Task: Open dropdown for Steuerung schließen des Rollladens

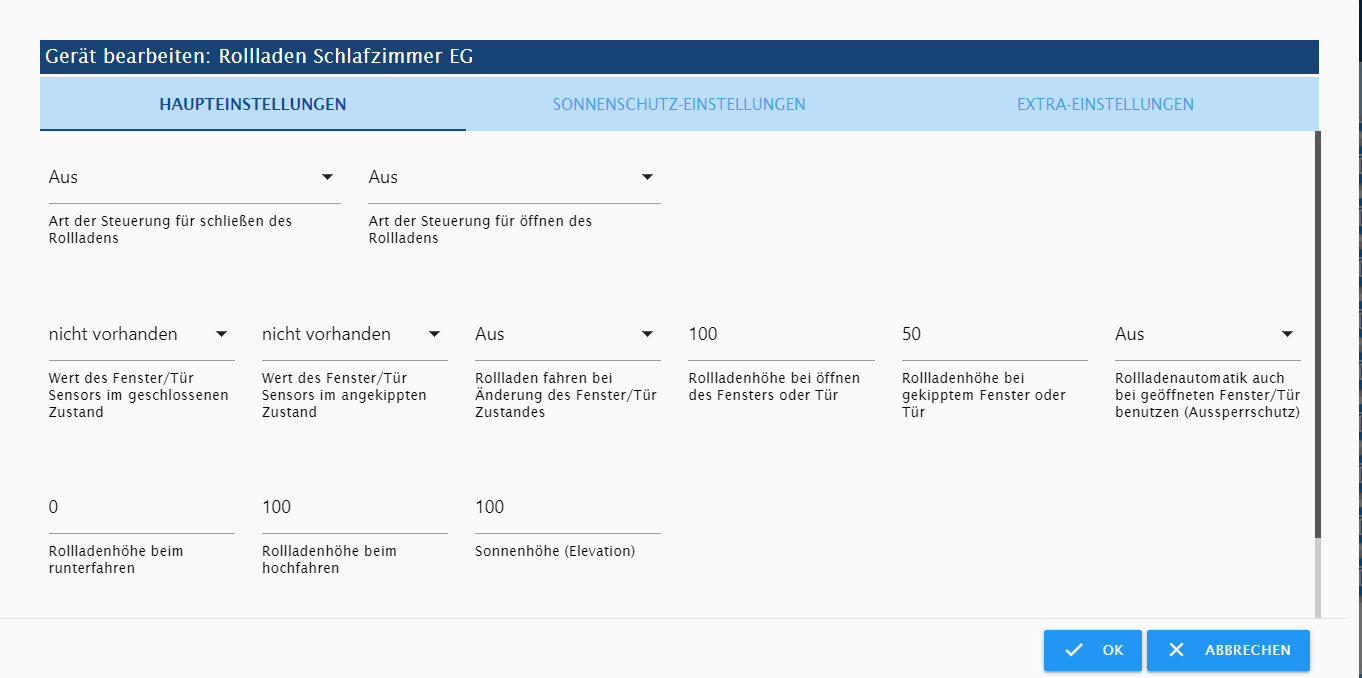Action: point(194,177)
